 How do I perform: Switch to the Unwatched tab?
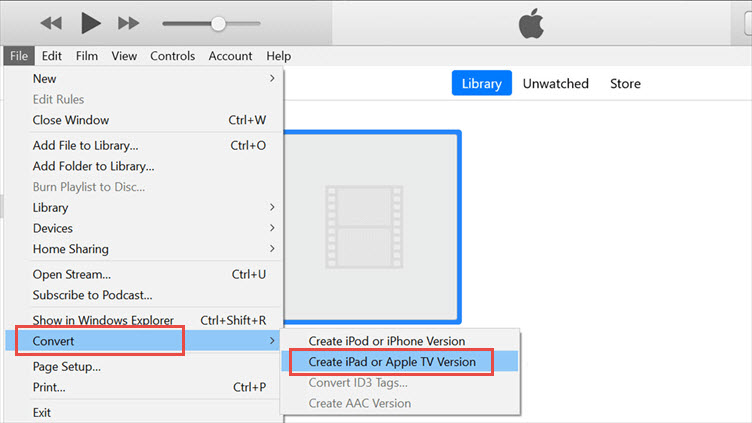(x=555, y=84)
